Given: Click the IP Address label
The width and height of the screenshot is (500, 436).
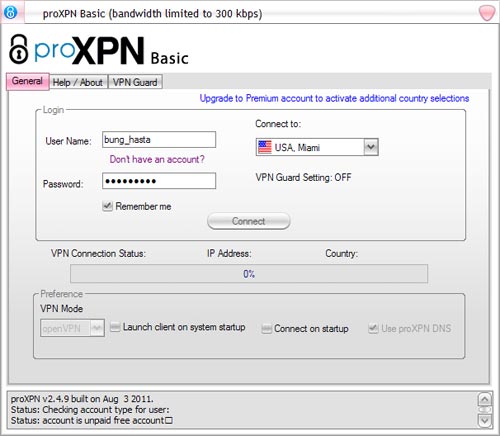Looking at the screenshot, I should click(x=229, y=254).
